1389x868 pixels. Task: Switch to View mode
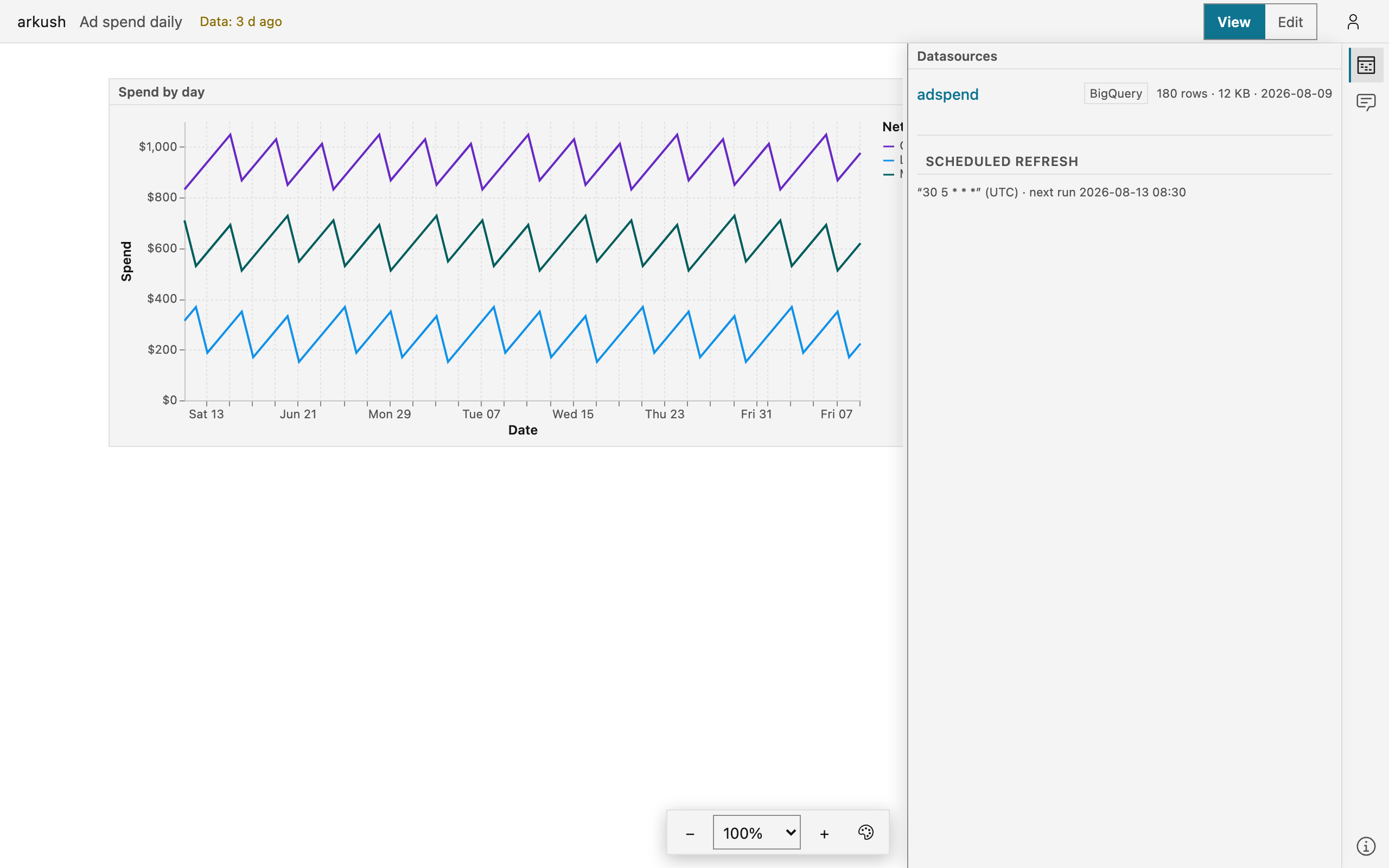1234,22
